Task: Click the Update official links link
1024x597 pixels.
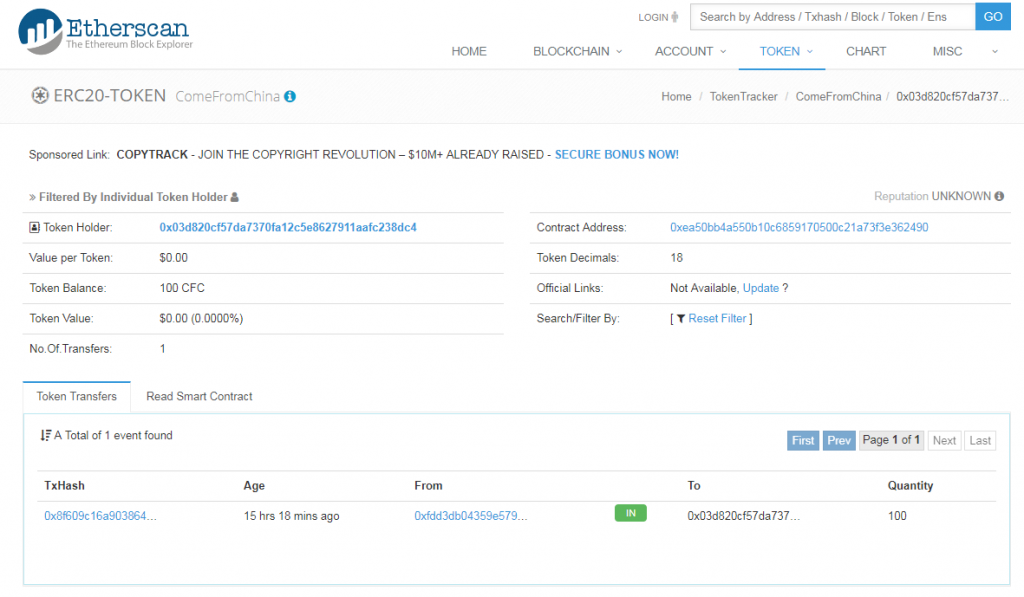Action: (x=761, y=288)
